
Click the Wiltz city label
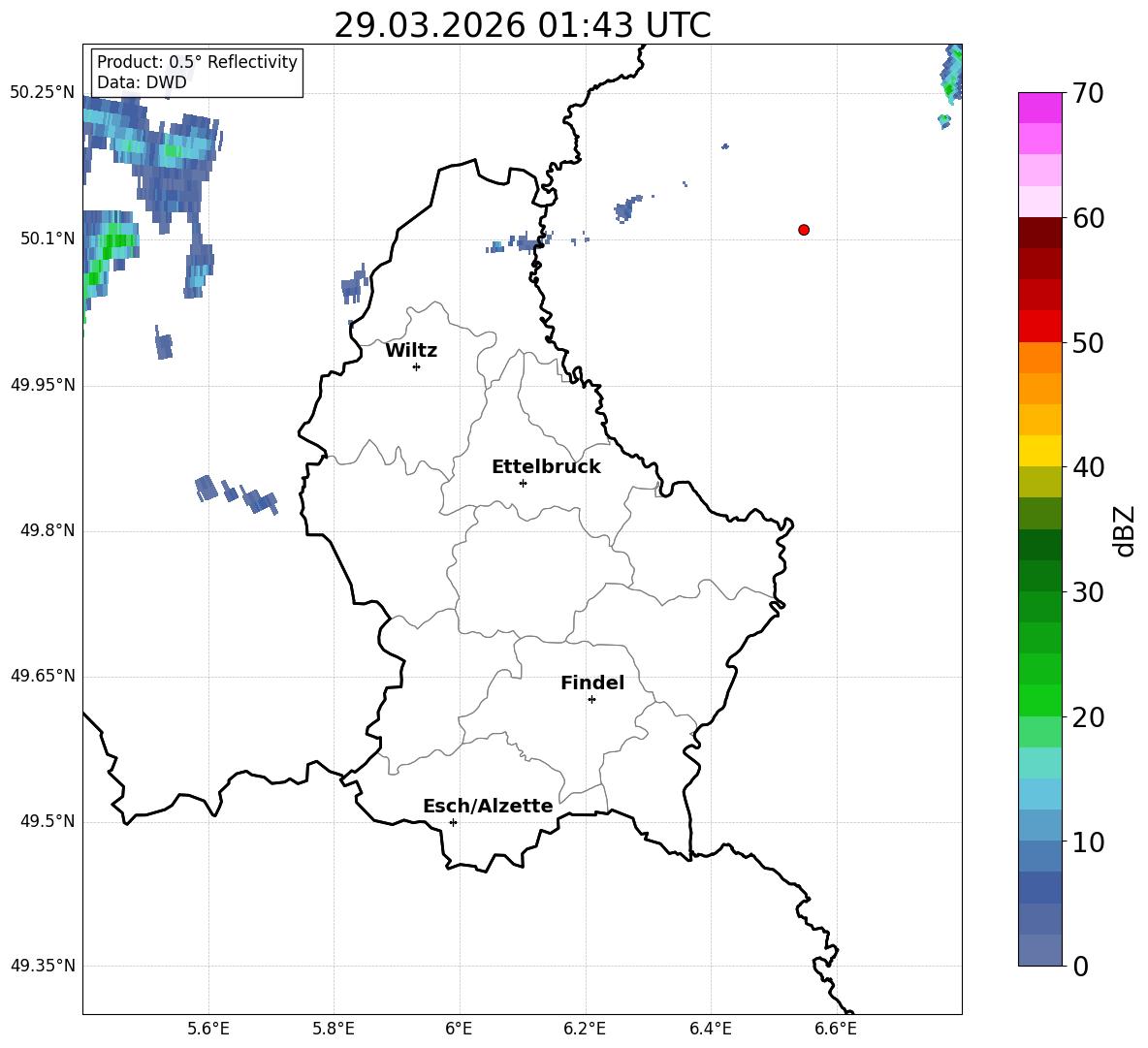pyautogui.click(x=411, y=351)
